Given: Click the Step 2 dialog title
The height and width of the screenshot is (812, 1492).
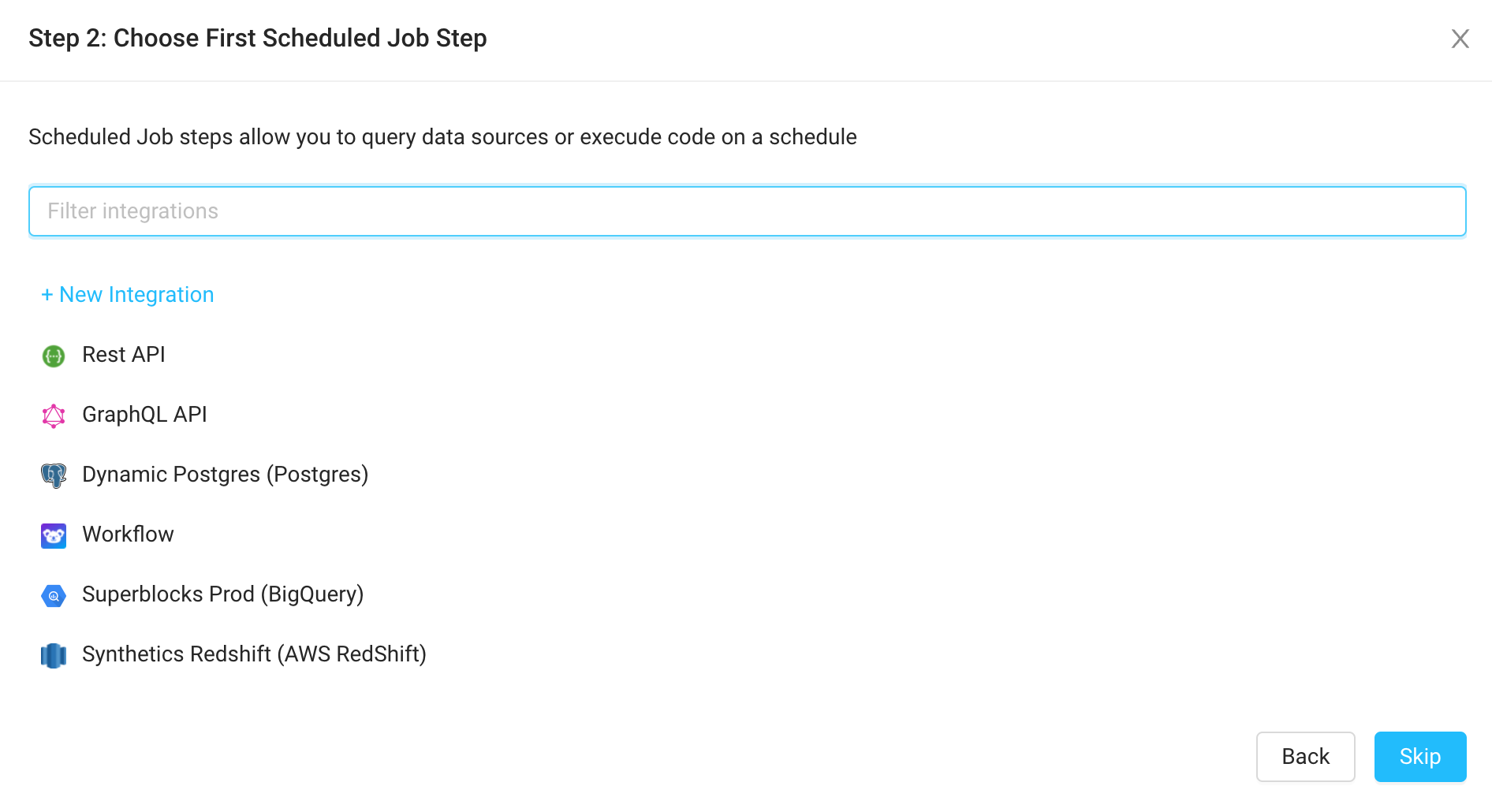Looking at the screenshot, I should (x=258, y=38).
